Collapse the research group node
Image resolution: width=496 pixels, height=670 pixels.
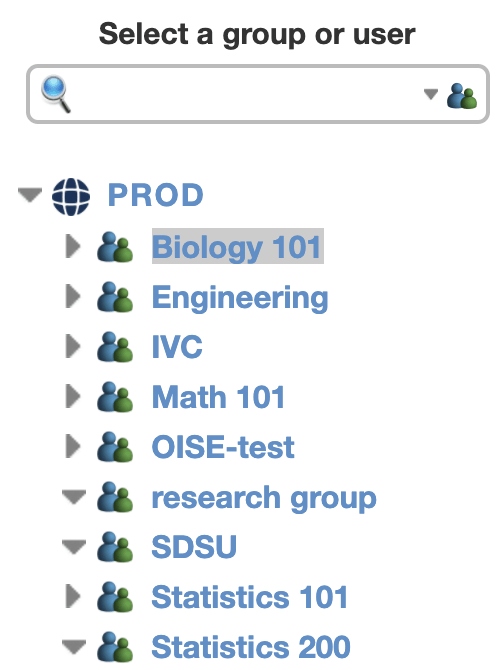(x=74, y=497)
